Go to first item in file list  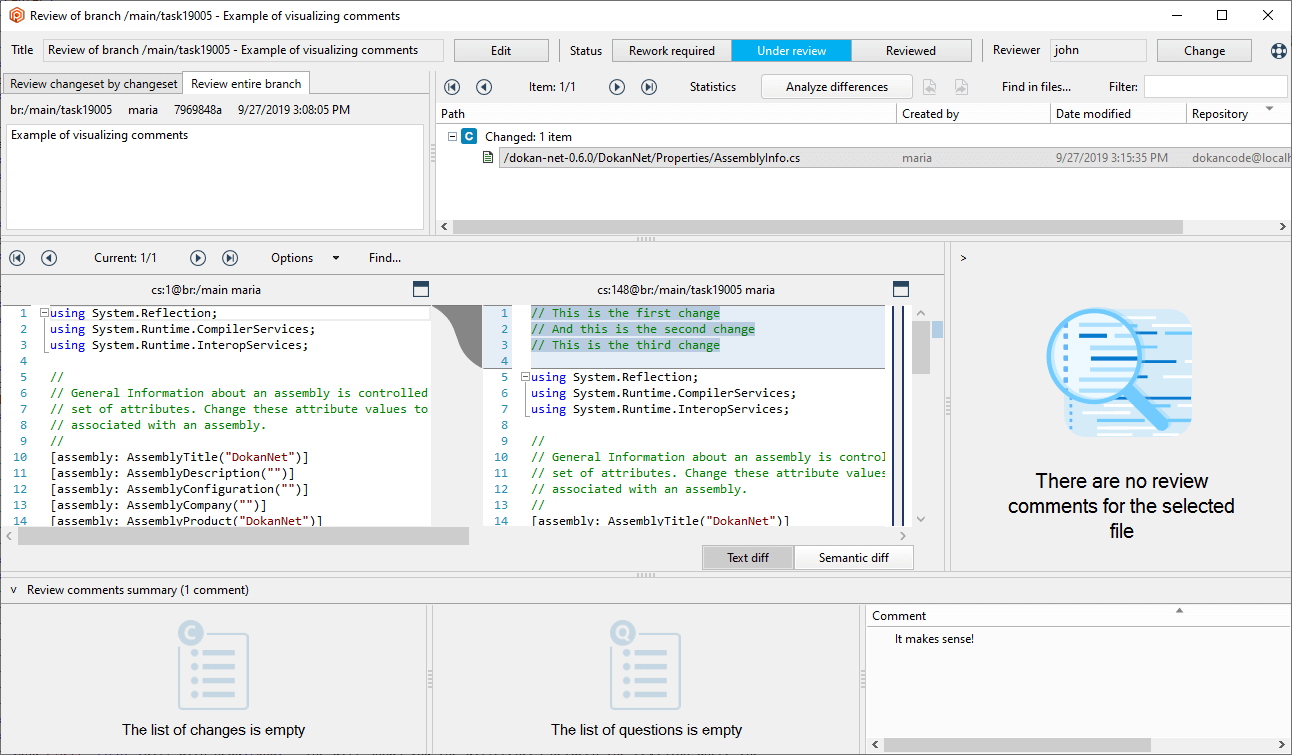coord(452,87)
